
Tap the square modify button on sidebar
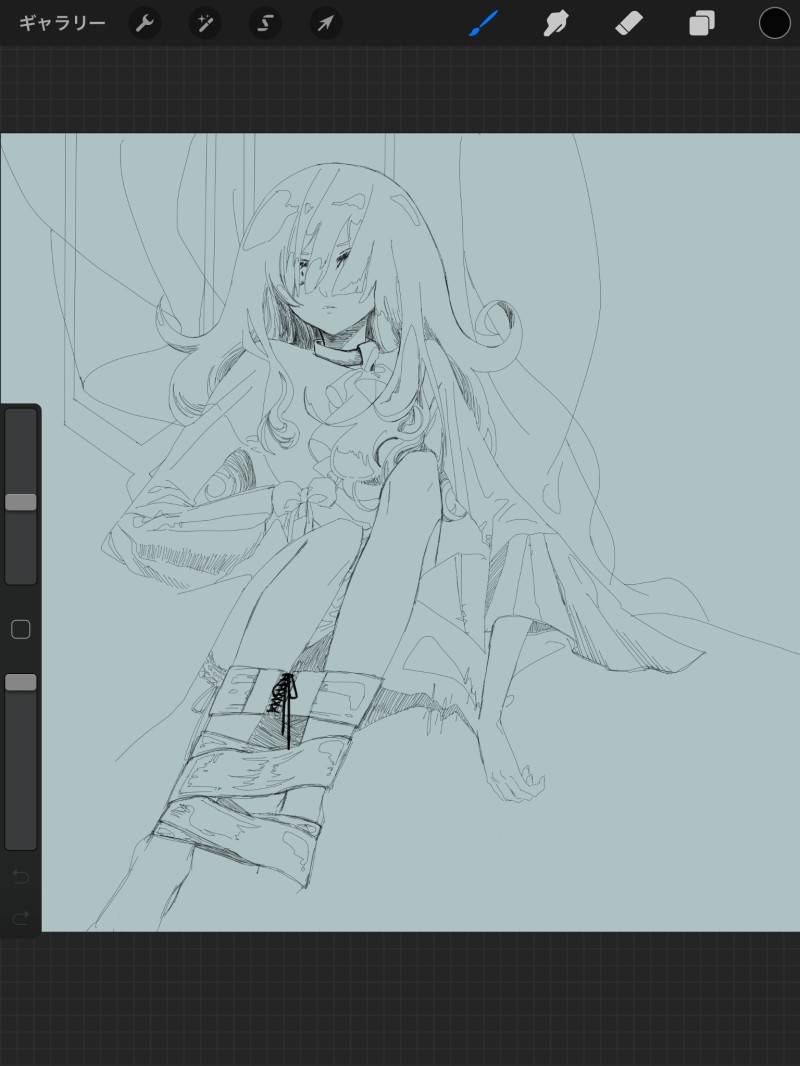pyautogui.click(x=21, y=630)
